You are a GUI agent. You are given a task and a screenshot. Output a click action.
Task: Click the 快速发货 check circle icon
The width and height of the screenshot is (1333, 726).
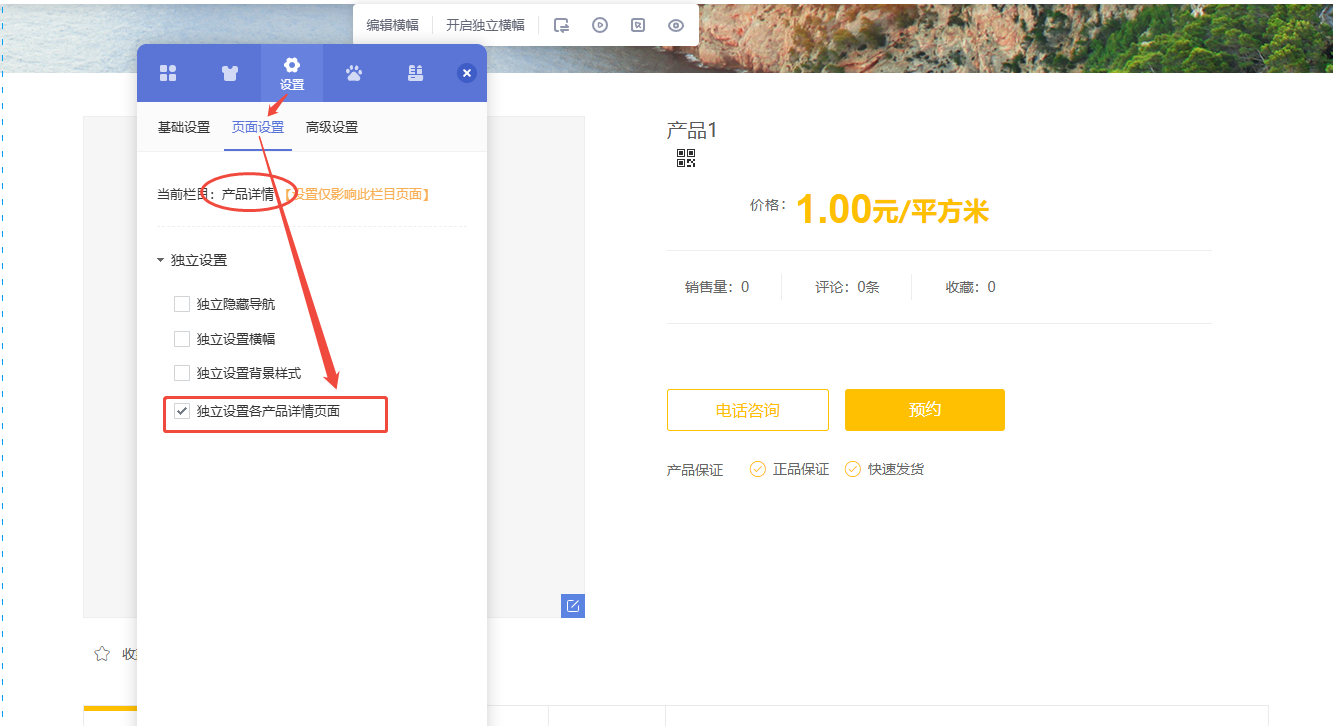(853, 469)
